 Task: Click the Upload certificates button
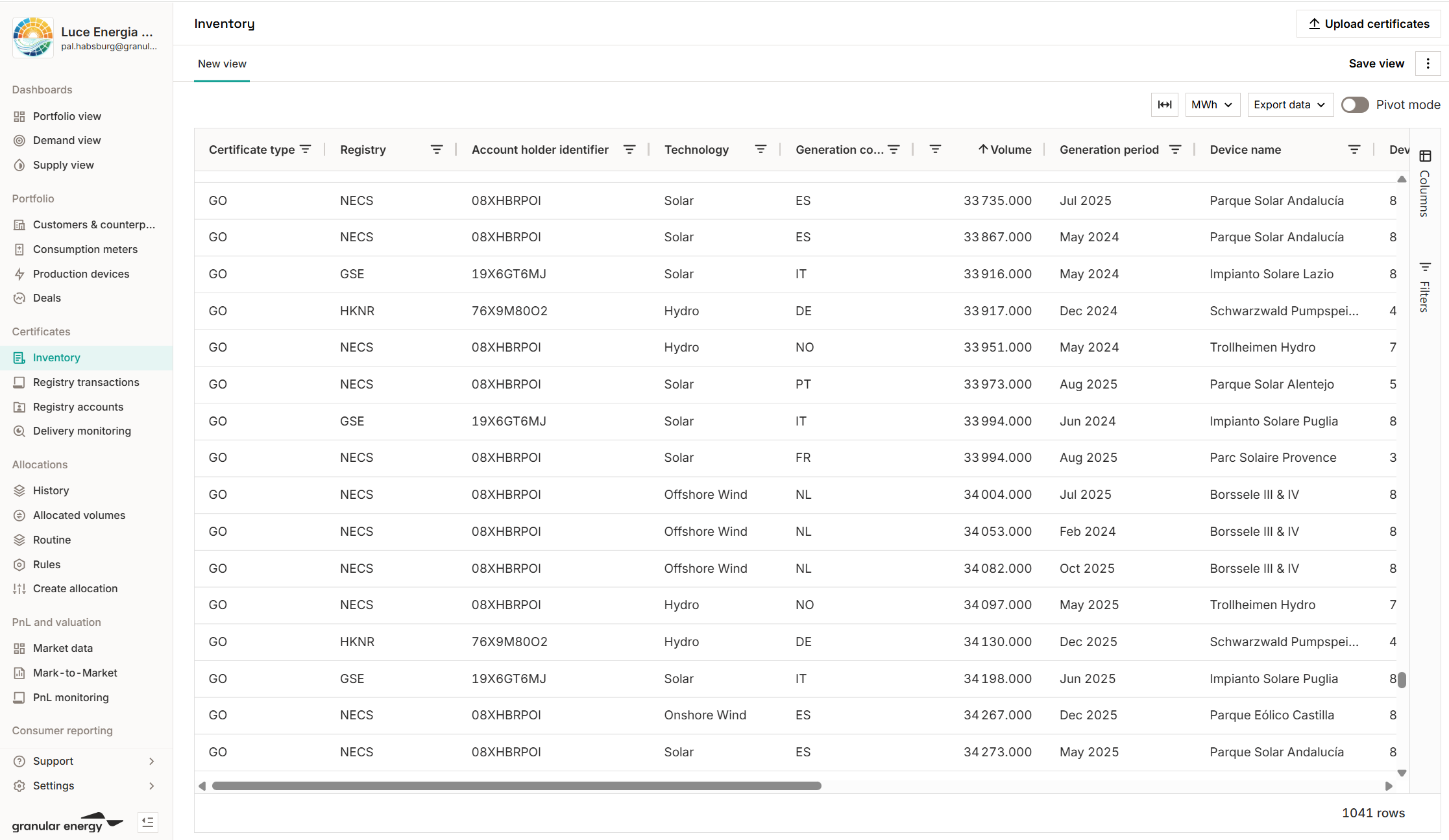point(1369,24)
